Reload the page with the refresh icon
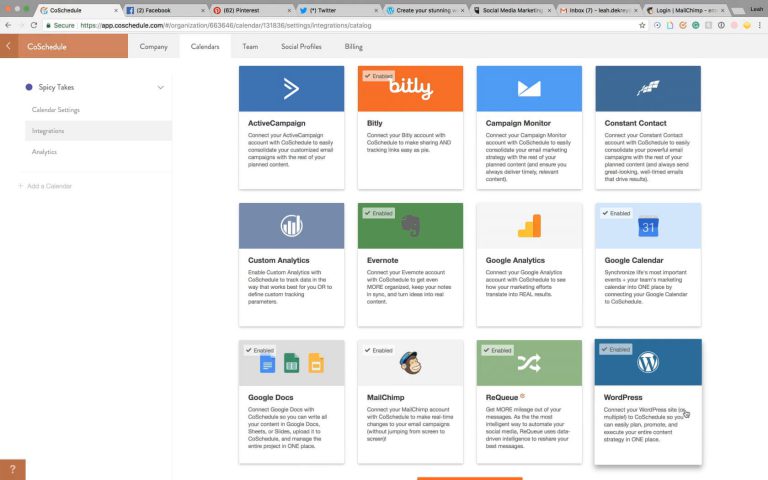The width and height of the screenshot is (768, 480). [x=34, y=25]
